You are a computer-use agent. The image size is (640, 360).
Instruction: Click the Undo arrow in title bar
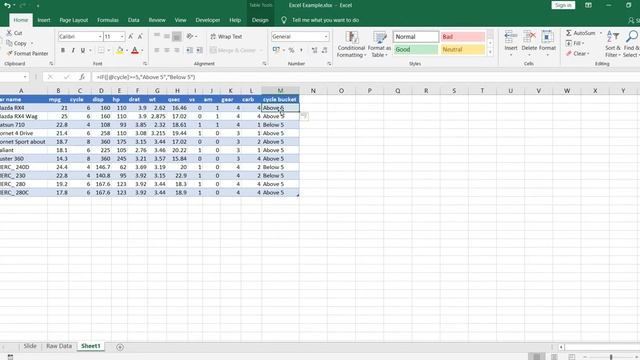pyautogui.click(x=7, y=5)
